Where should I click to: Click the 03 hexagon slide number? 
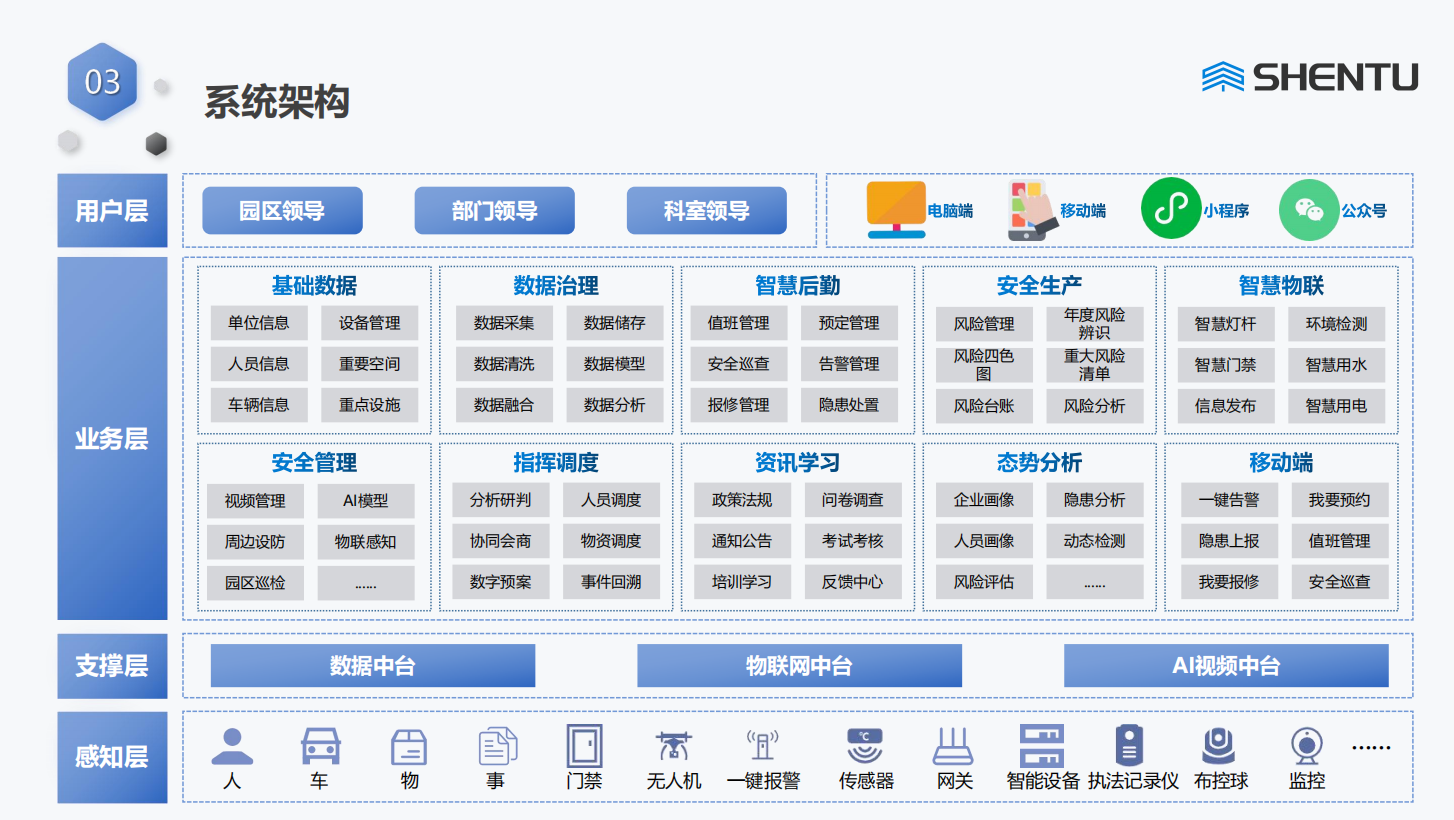click(x=102, y=82)
